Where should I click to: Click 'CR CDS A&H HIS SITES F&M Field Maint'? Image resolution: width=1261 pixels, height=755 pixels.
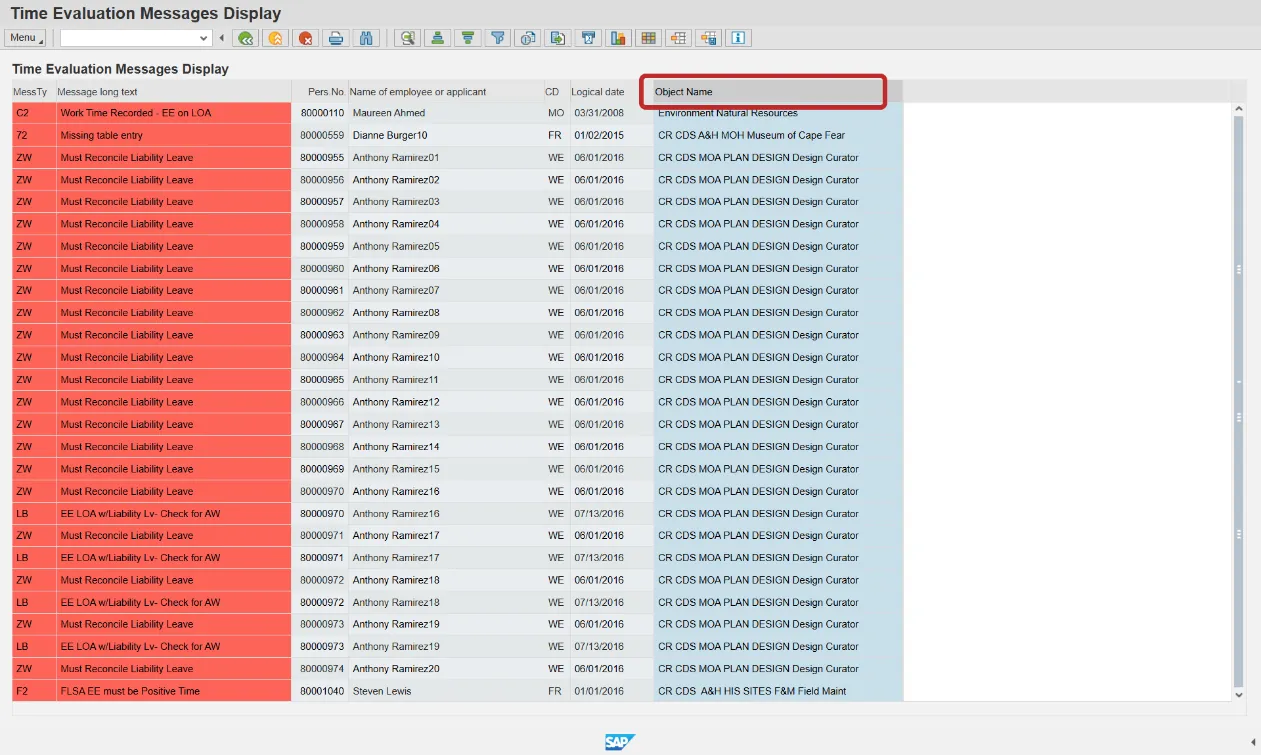[x=778, y=691]
